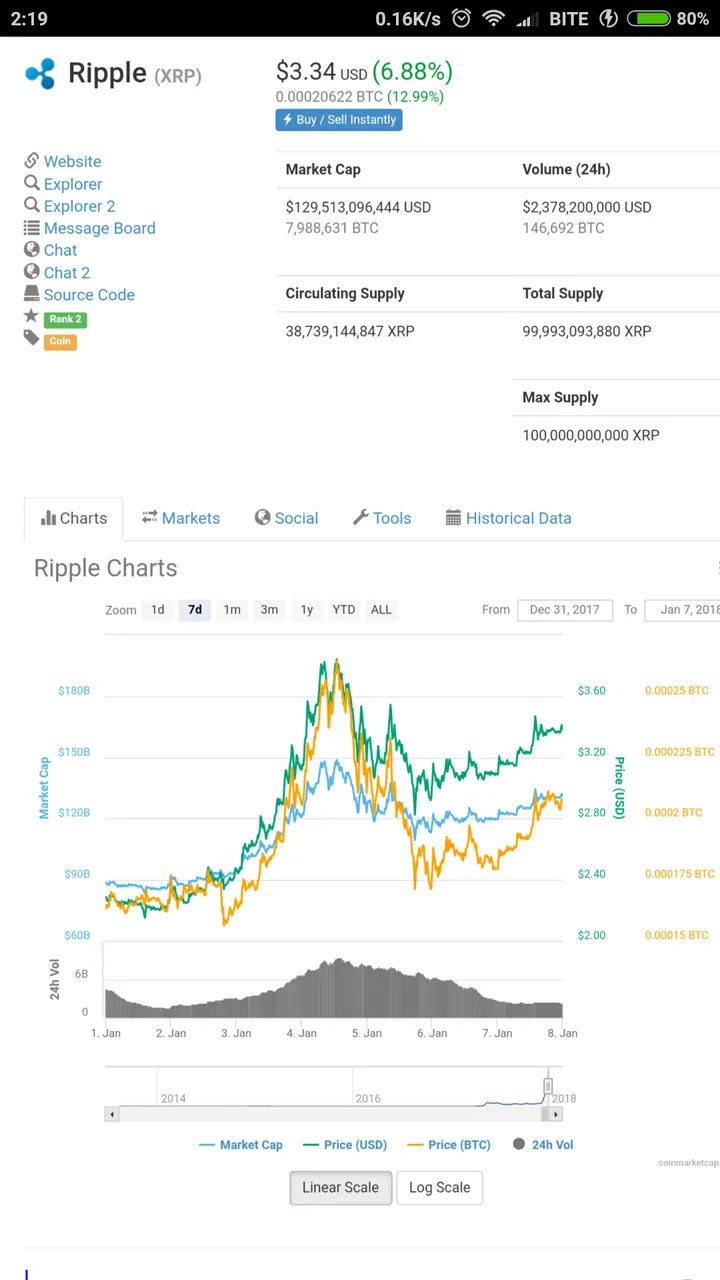The height and width of the screenshot is (1280, 720).
Task: Open the Chat 2 link
Action: (67, 272)
